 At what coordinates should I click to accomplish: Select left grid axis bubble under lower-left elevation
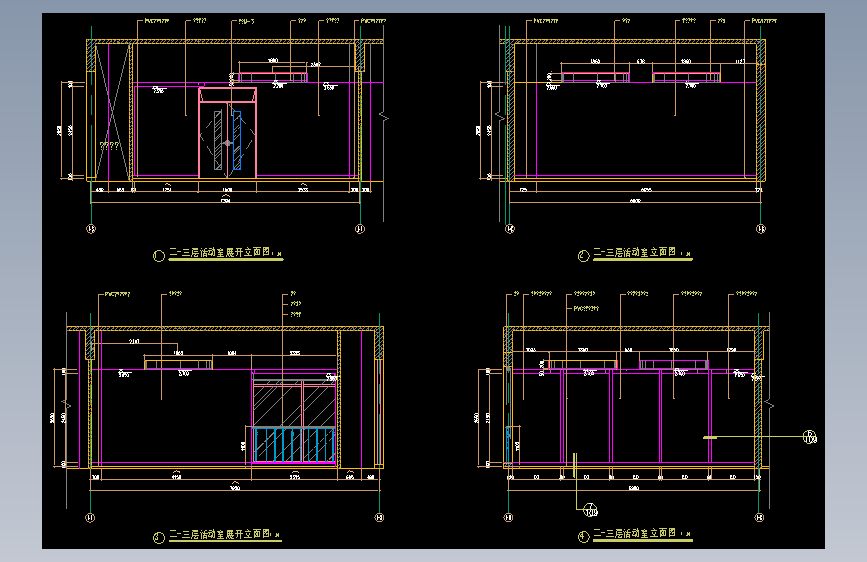coord(90,518)
